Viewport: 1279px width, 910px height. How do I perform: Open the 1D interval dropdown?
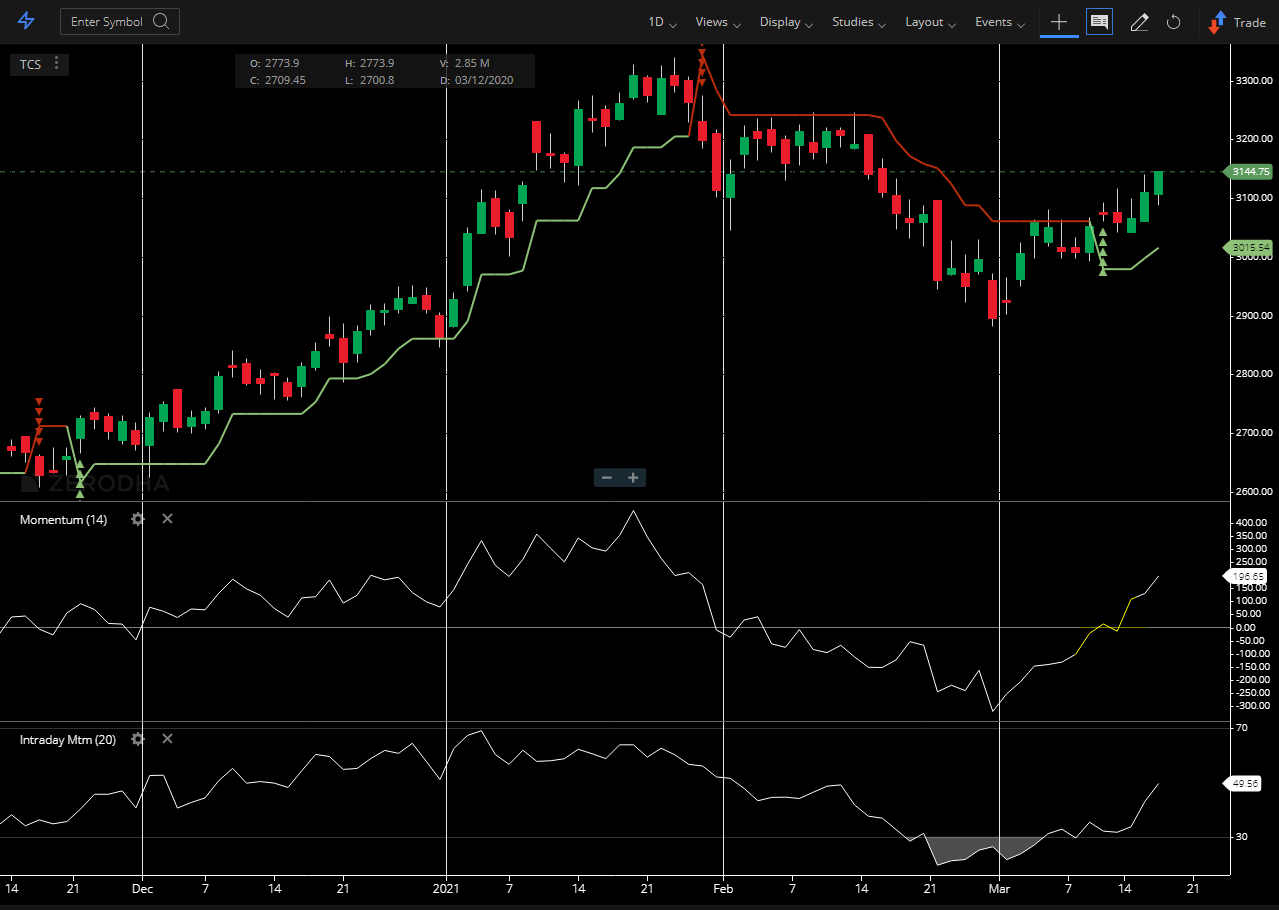point(662,22)
